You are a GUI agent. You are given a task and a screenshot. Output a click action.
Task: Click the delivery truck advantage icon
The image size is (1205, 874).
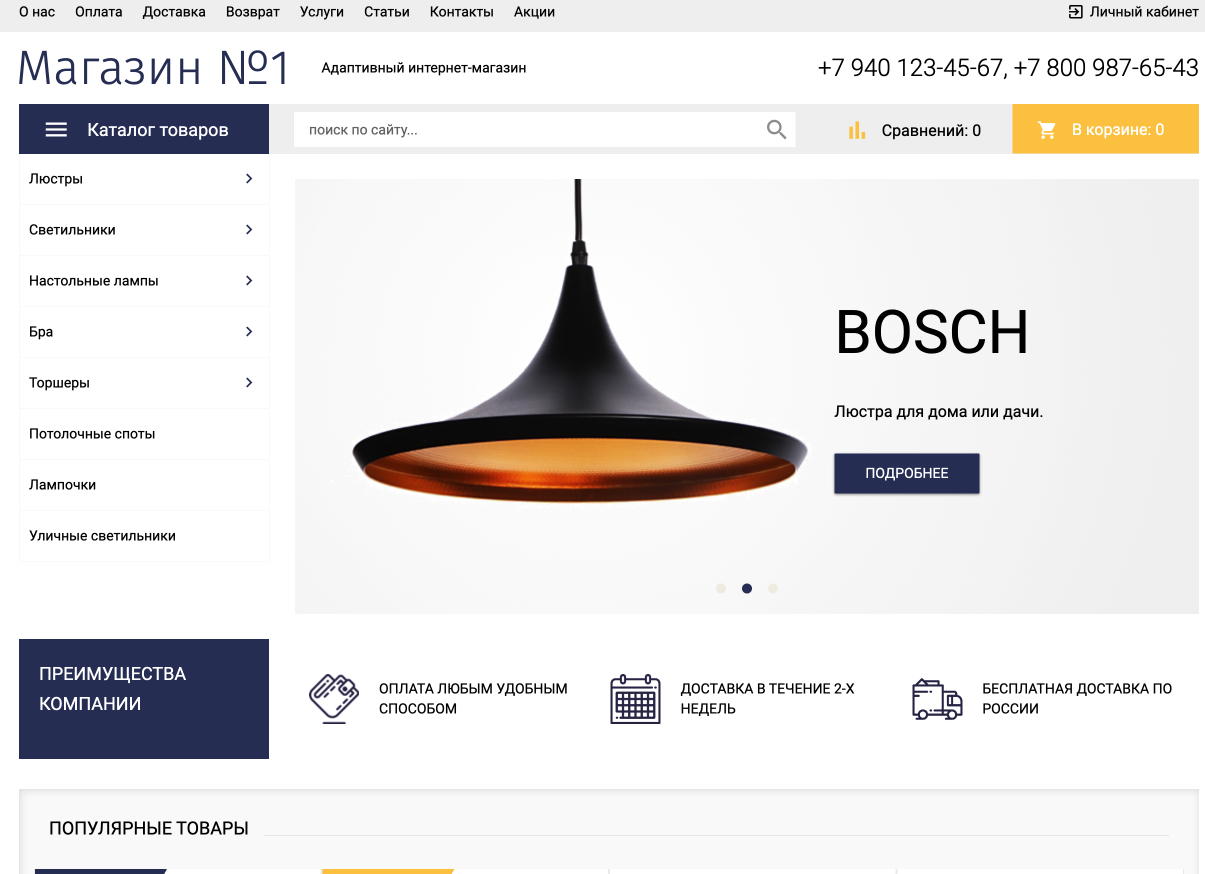[x=937, y=699]
